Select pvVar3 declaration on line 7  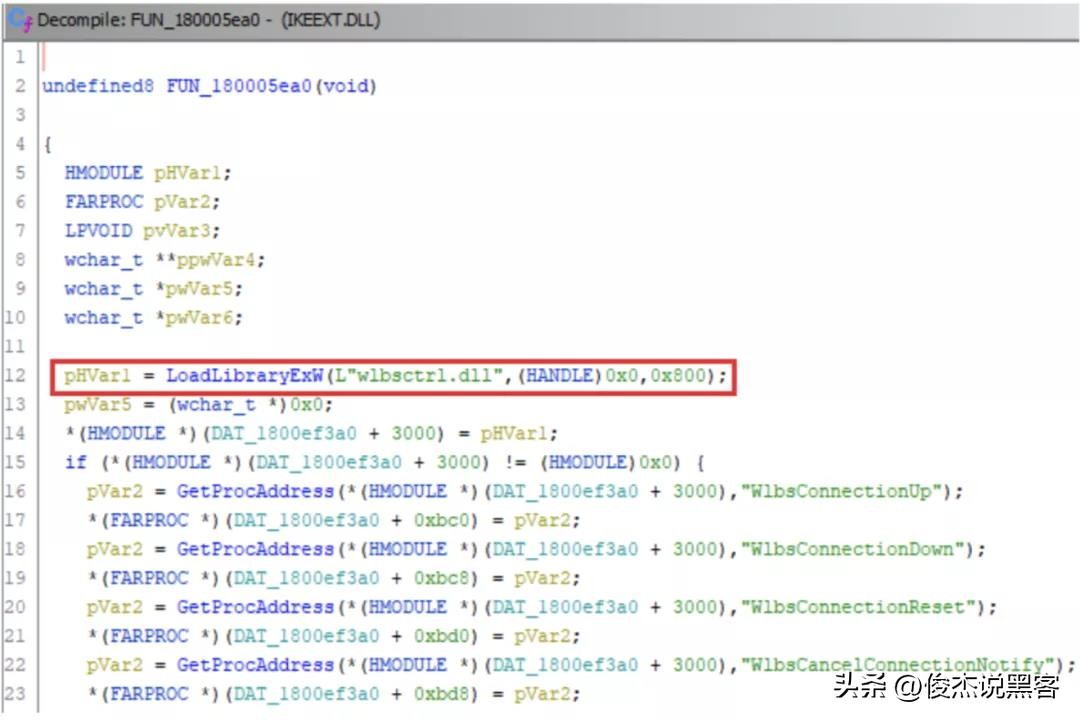tap(176, 231)
